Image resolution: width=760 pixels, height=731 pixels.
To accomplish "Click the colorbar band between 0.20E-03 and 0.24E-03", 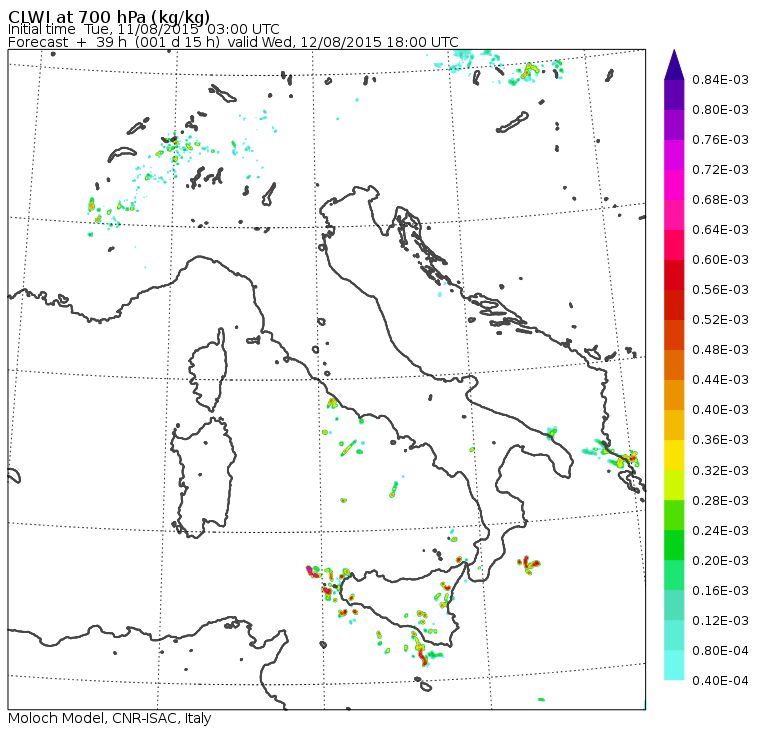I will click(x=674, y=545).
